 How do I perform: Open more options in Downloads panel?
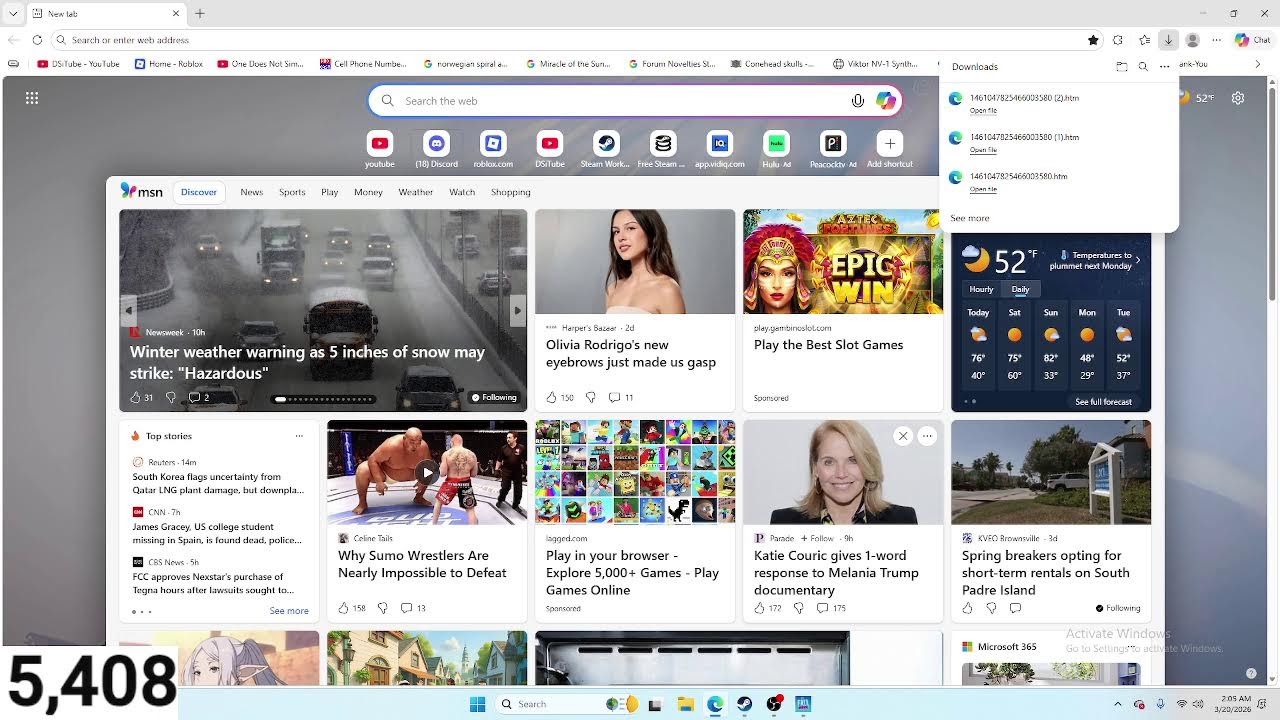(1164, 67)
